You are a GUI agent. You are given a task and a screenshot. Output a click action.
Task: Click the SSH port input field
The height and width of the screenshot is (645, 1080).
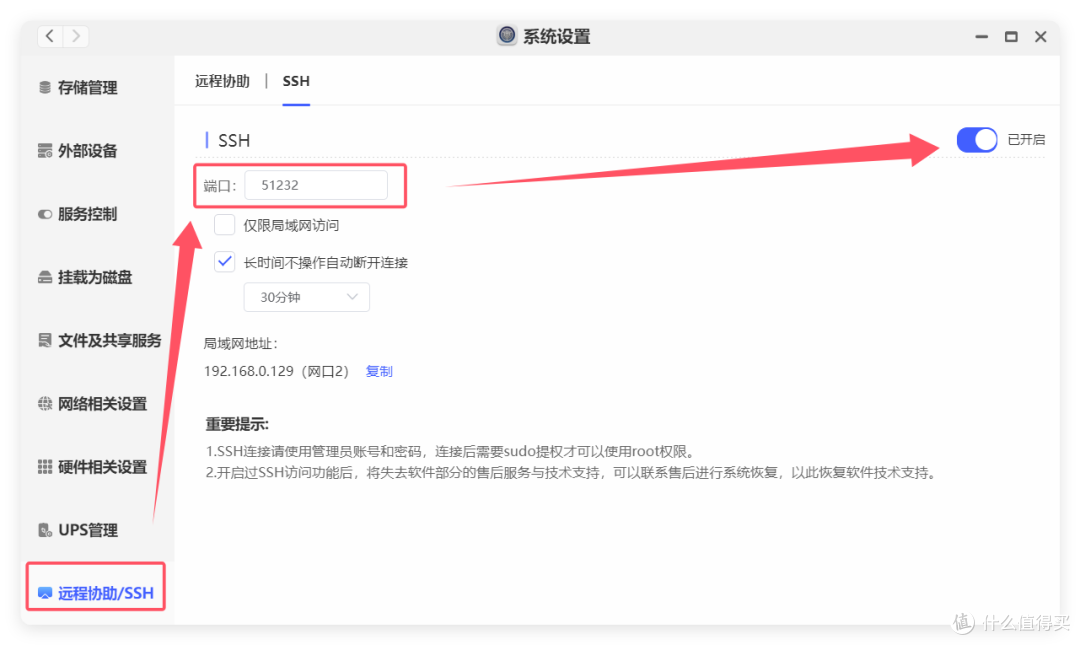pyautogui.click(x=318, y=185)
